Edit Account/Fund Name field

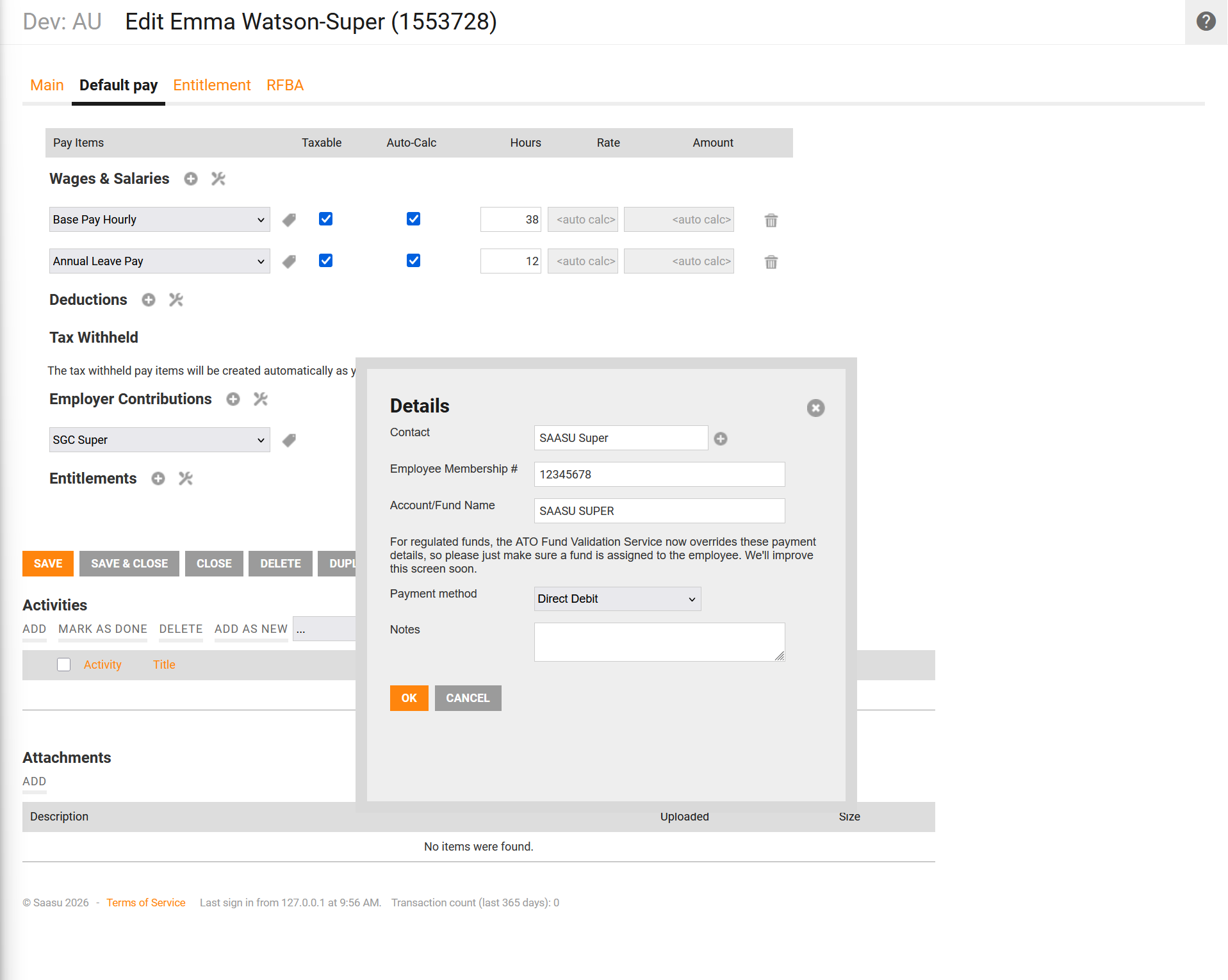click(660, 511)
